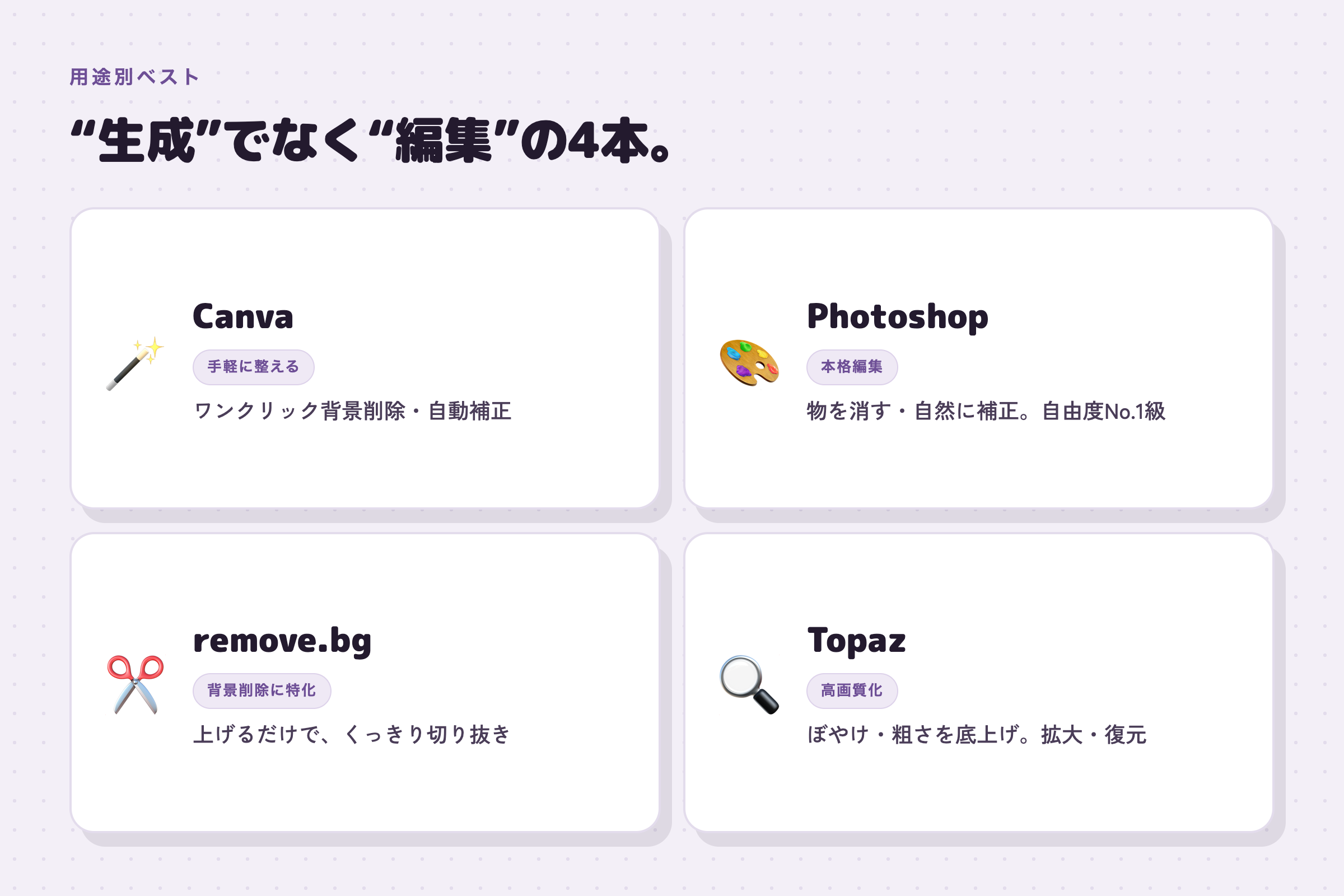Click the description ぼやけ・粗さを底上げ。拡大・復元
The image size is (1344, 896).
coord(977,735)
